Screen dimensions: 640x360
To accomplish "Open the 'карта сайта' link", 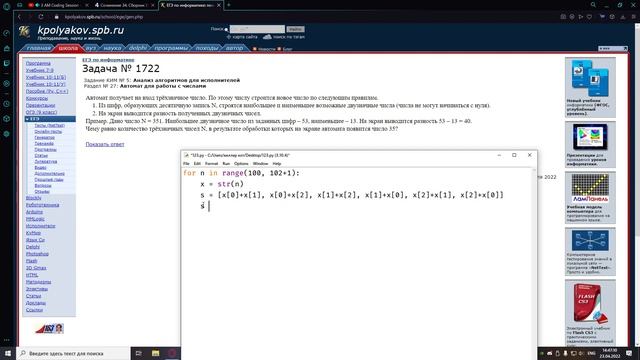I will 245,37.
